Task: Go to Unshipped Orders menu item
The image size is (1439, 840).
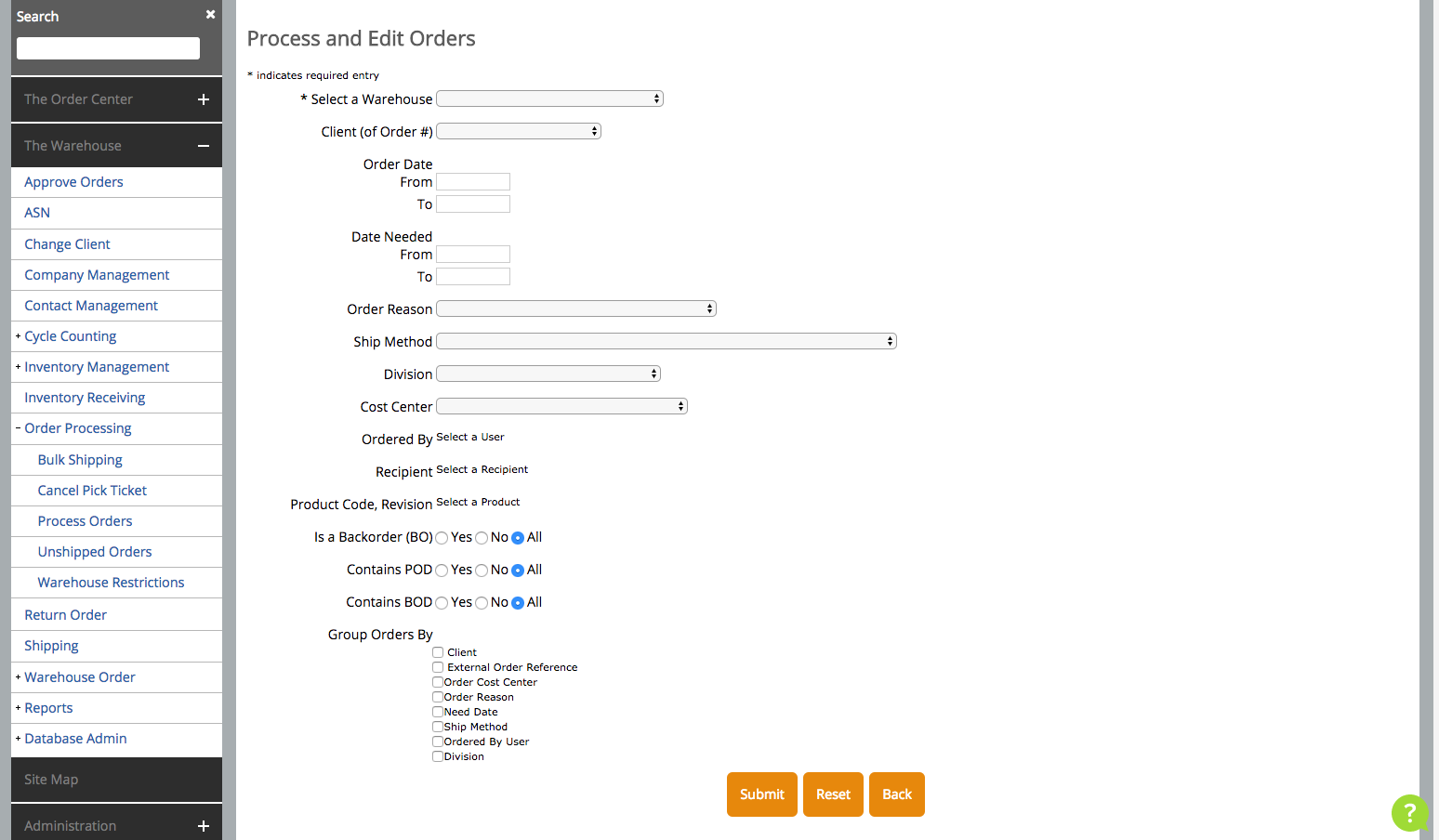Action: (95, 552)
